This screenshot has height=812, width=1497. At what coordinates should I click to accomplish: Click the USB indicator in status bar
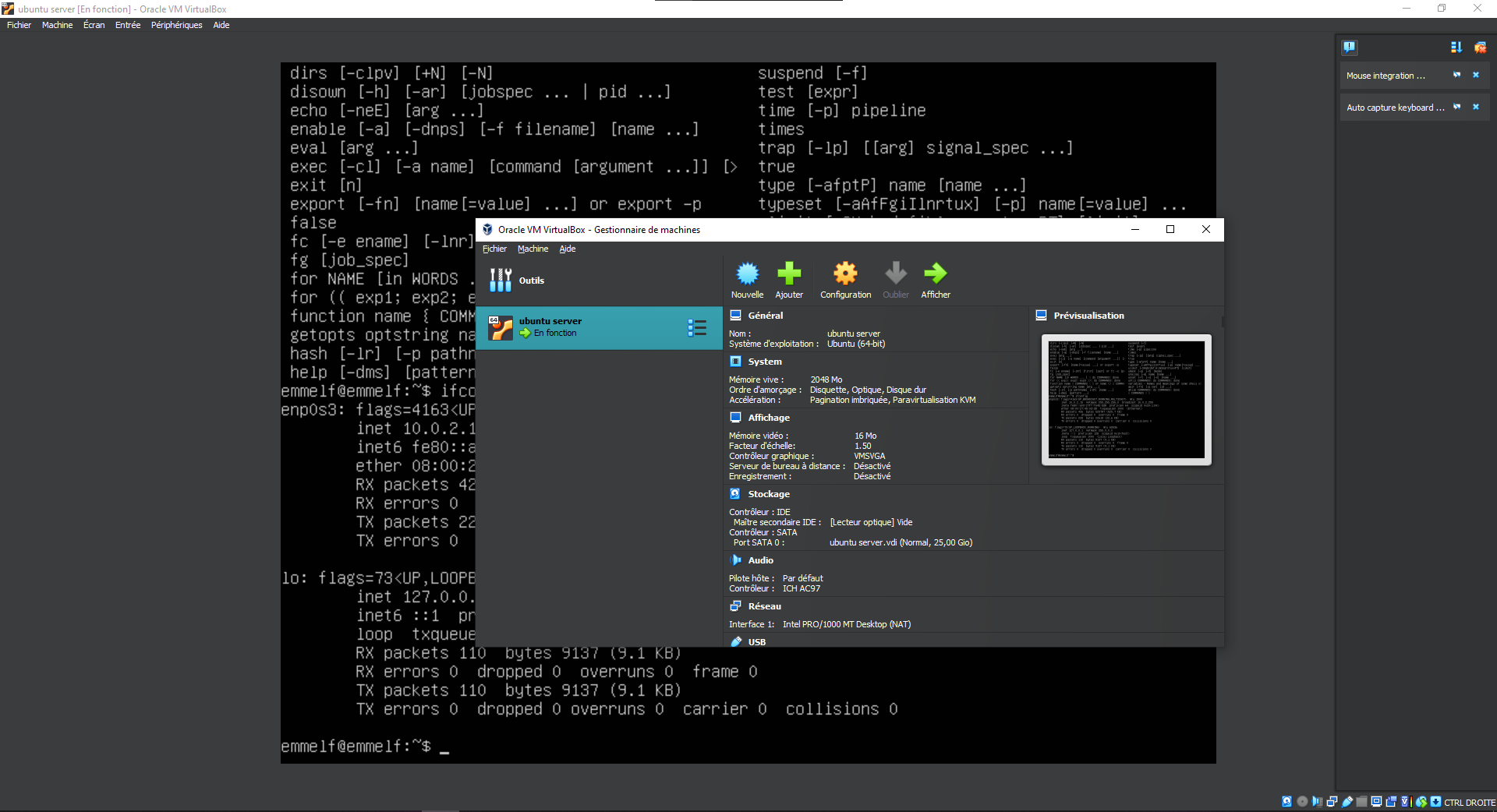pyautogui.click(x=1347, y=802)
